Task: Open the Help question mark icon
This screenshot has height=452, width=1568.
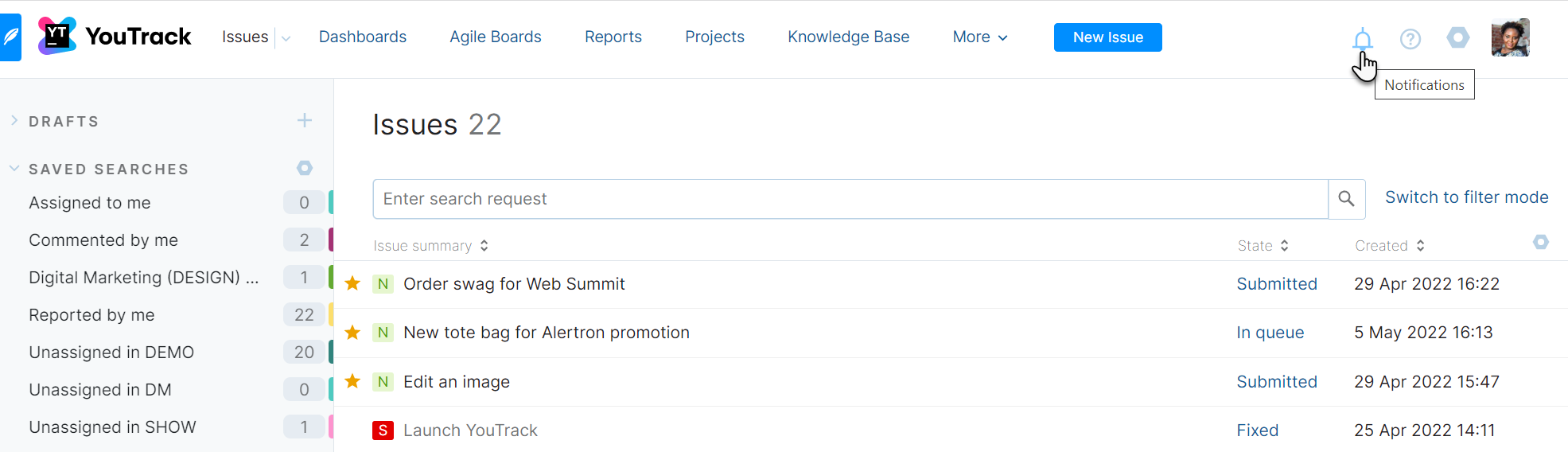Action: pyautogui.click(x=1410, y=38)
